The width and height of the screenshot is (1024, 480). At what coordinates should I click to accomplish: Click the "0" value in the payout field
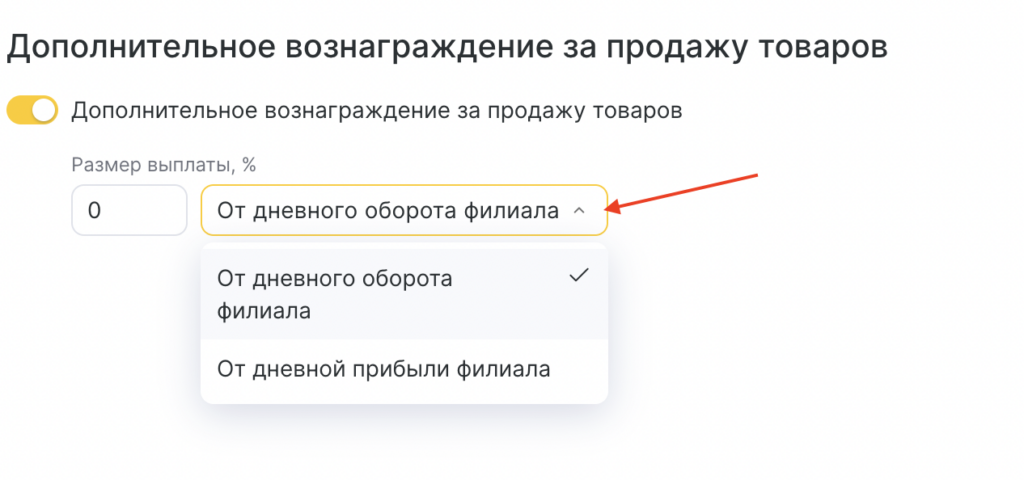point(95,211)
